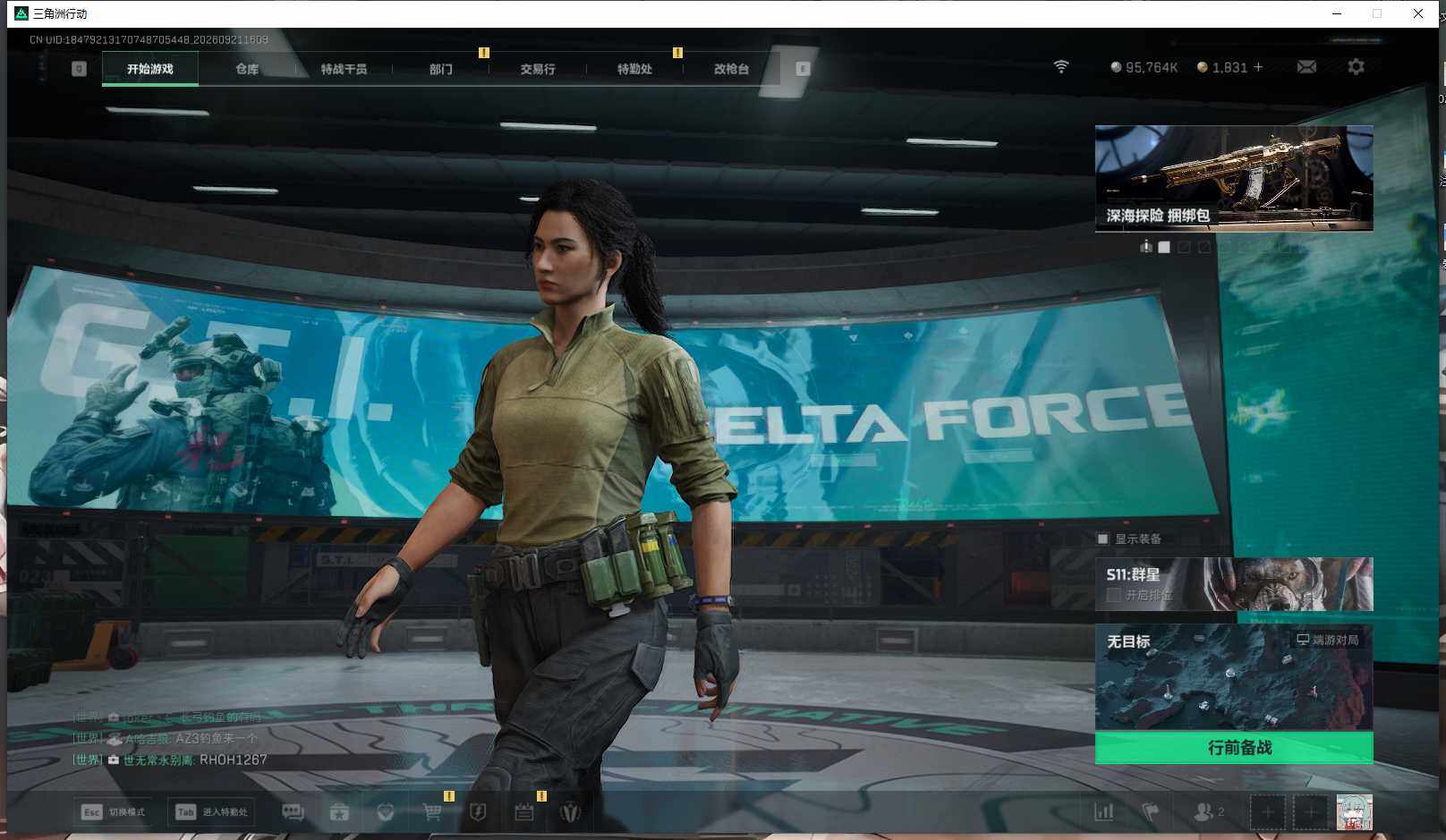The width and height of the screenshot is (1446, 840).
Task: Click the plus next to 1,831 currency
Action: pos(1258,67)
